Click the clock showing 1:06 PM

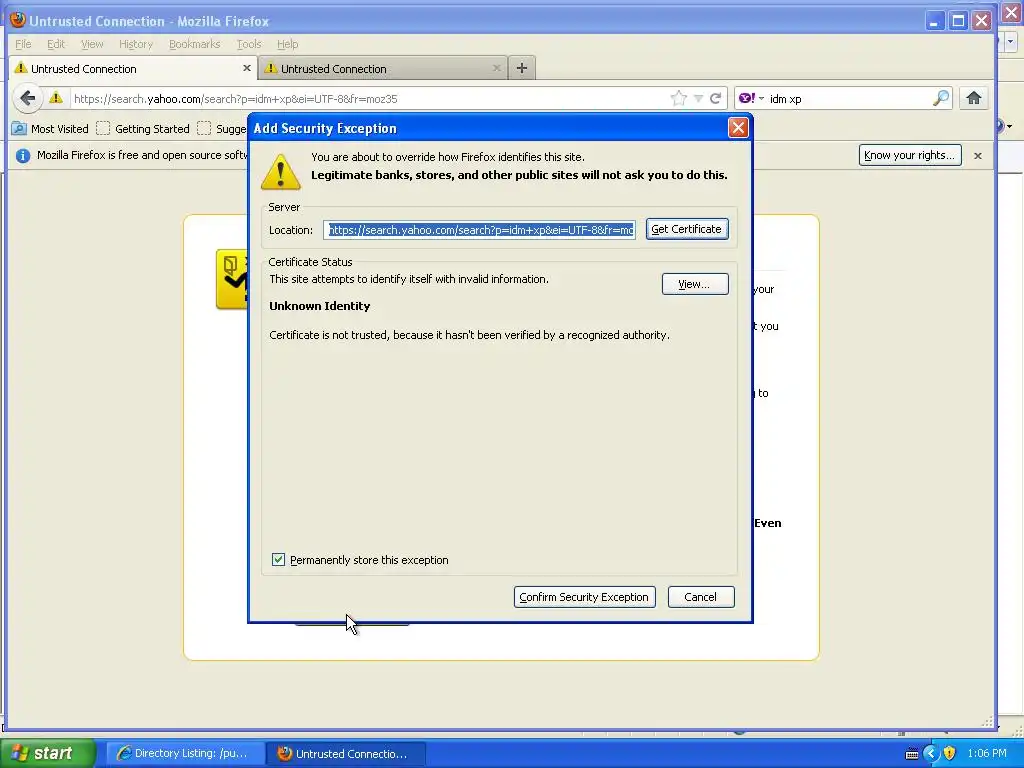coord(987,754)
